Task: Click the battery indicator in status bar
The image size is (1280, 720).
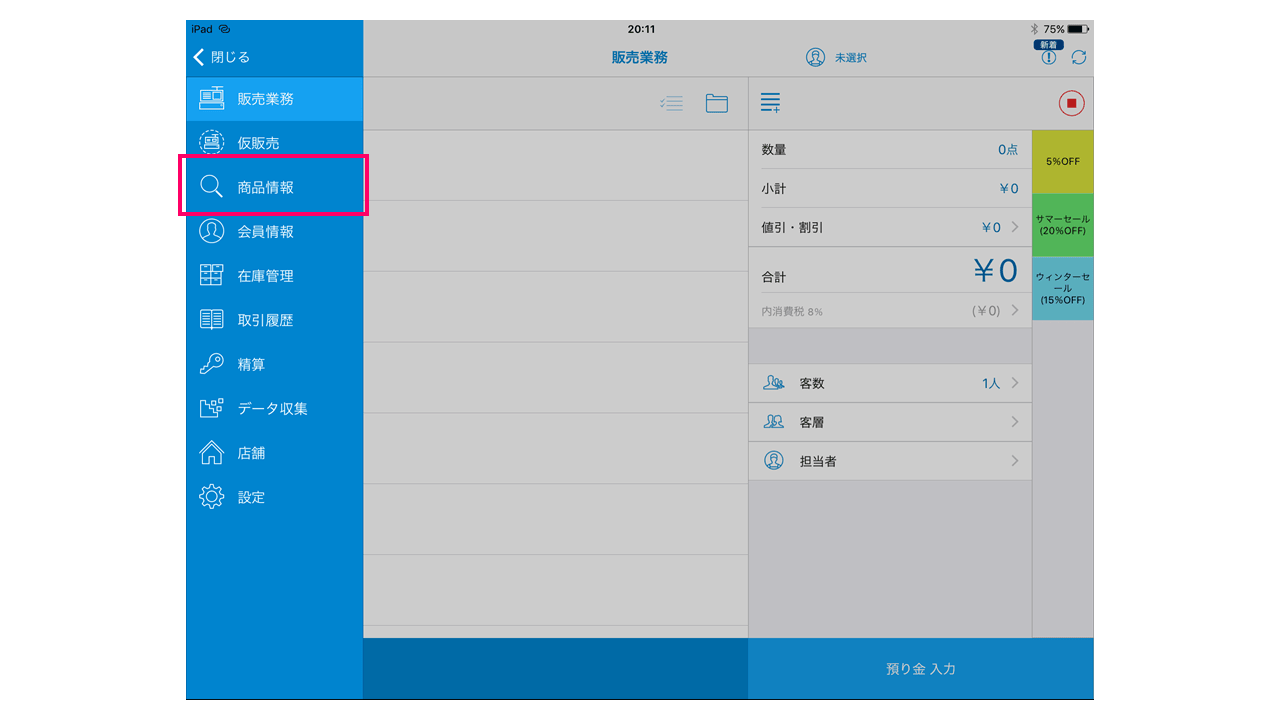Action: (x=1078, y=29)
